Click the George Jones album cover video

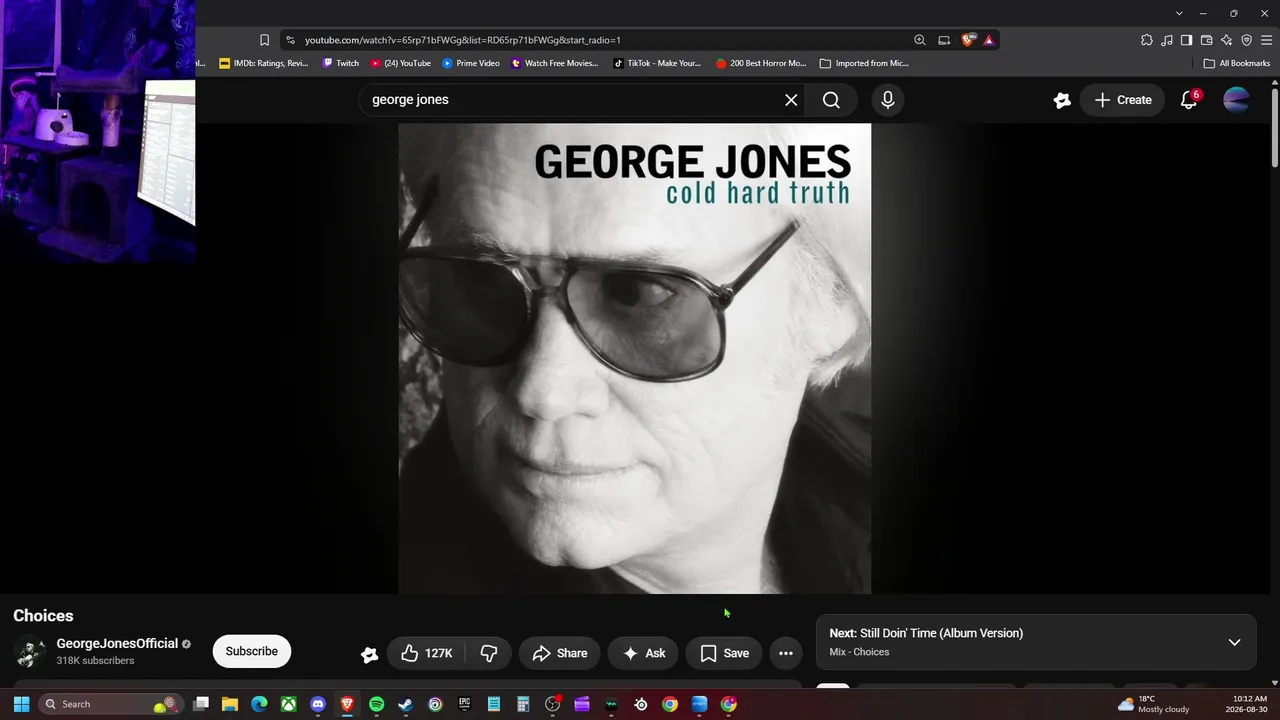coord(635,358)
